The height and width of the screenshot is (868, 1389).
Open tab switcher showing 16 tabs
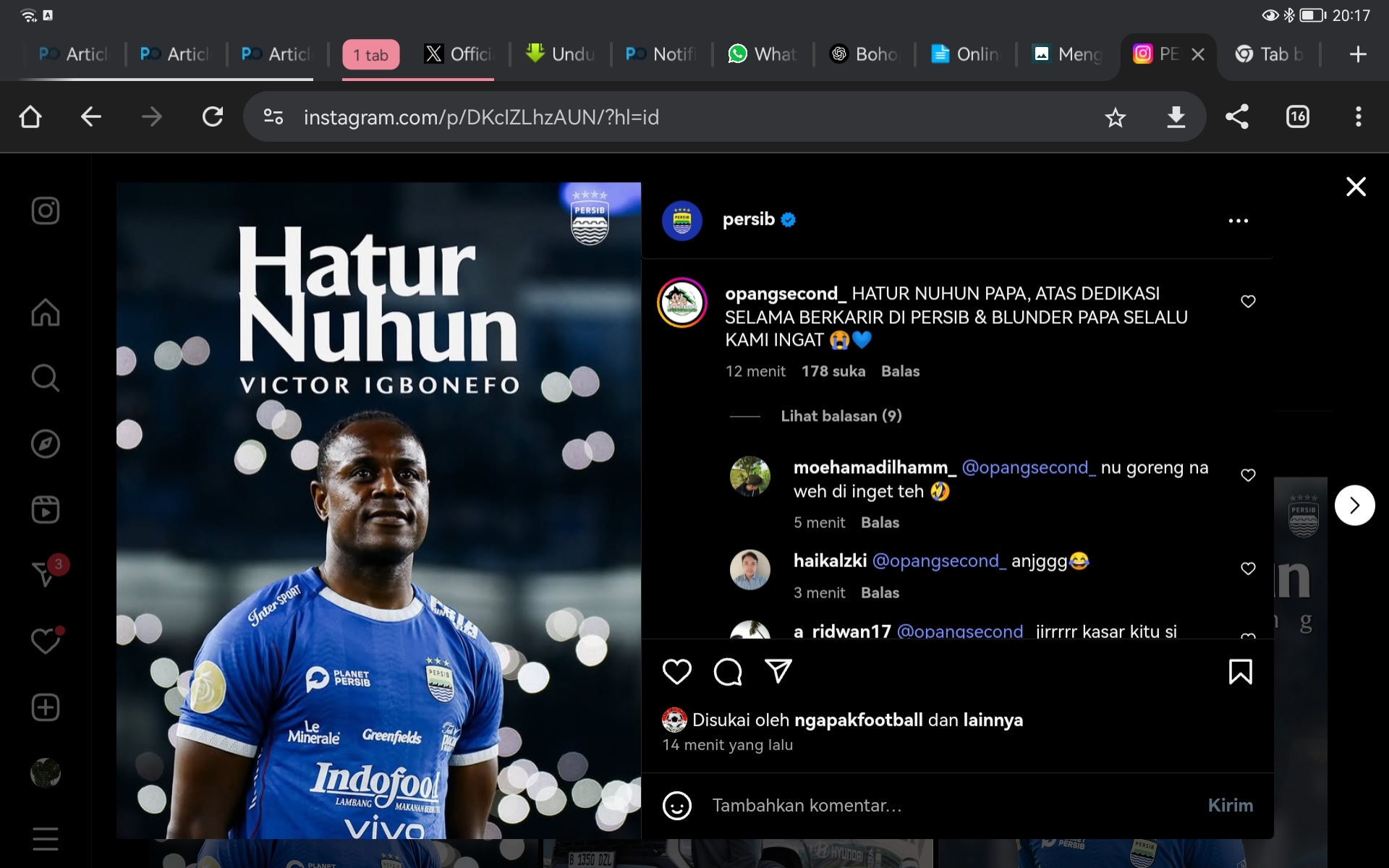pyautogui.click(x=1298, y=116)
